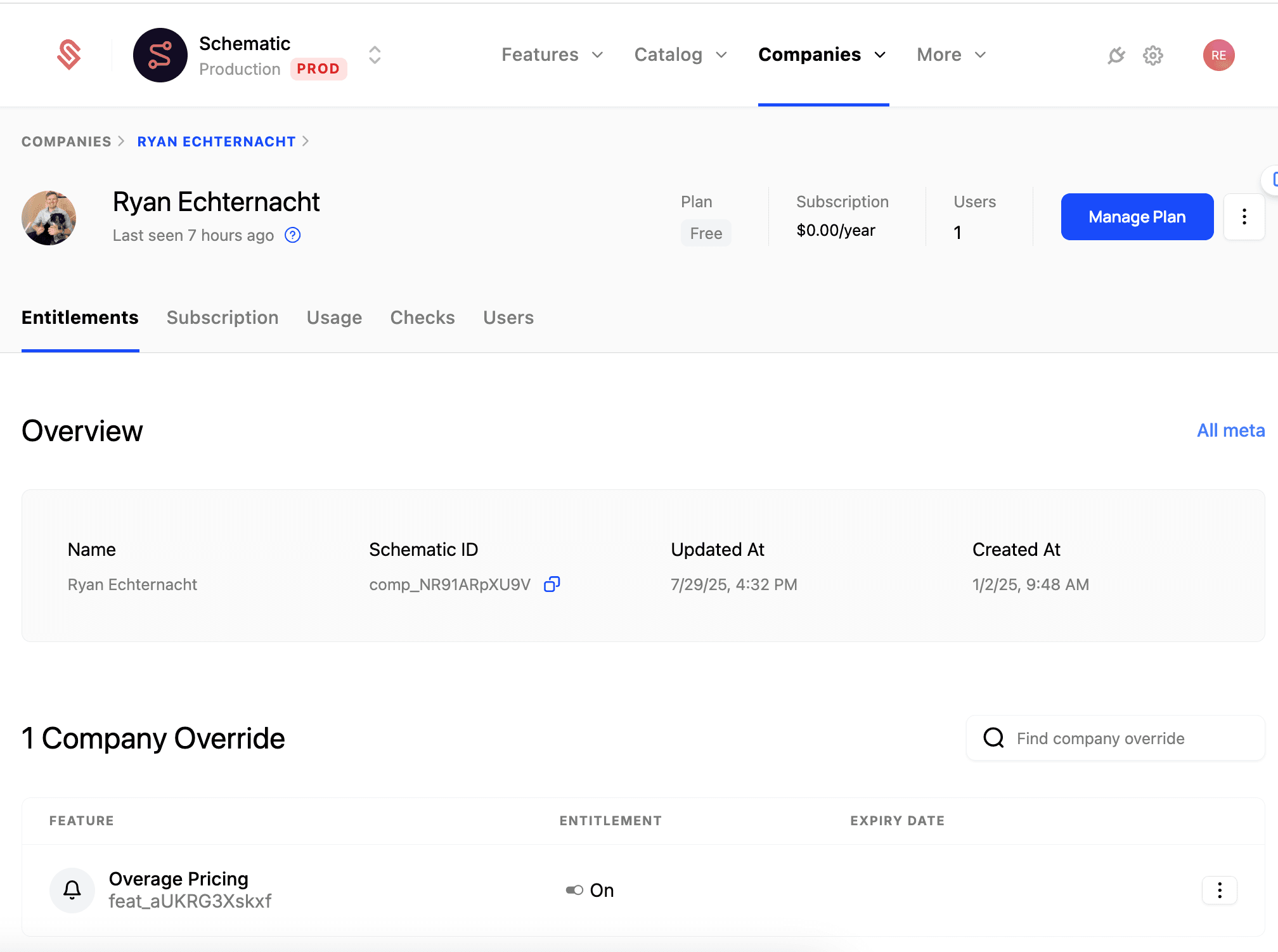Open three-dot menu beside Manage Plan
This screenshot has height=952, width=1278.
pos(1244,217)
